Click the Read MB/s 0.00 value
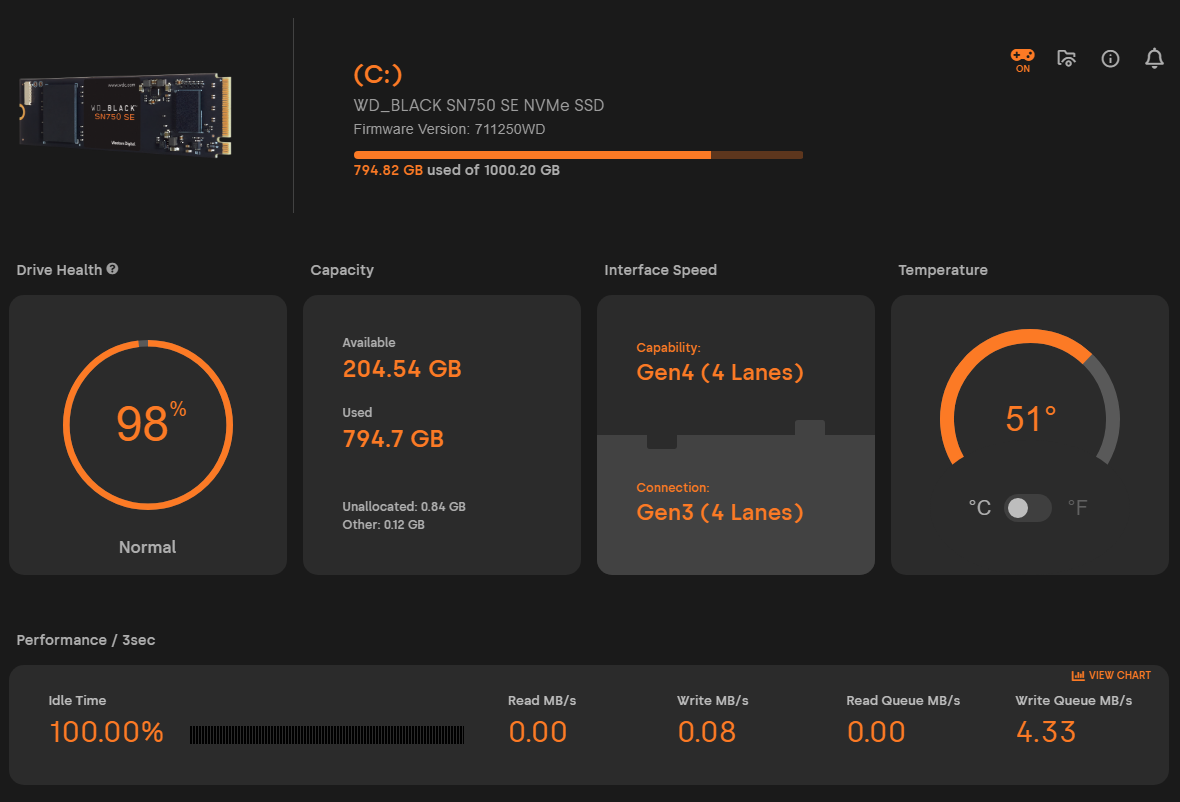The height and width of the screenshot is (802, 1180). 537,732
